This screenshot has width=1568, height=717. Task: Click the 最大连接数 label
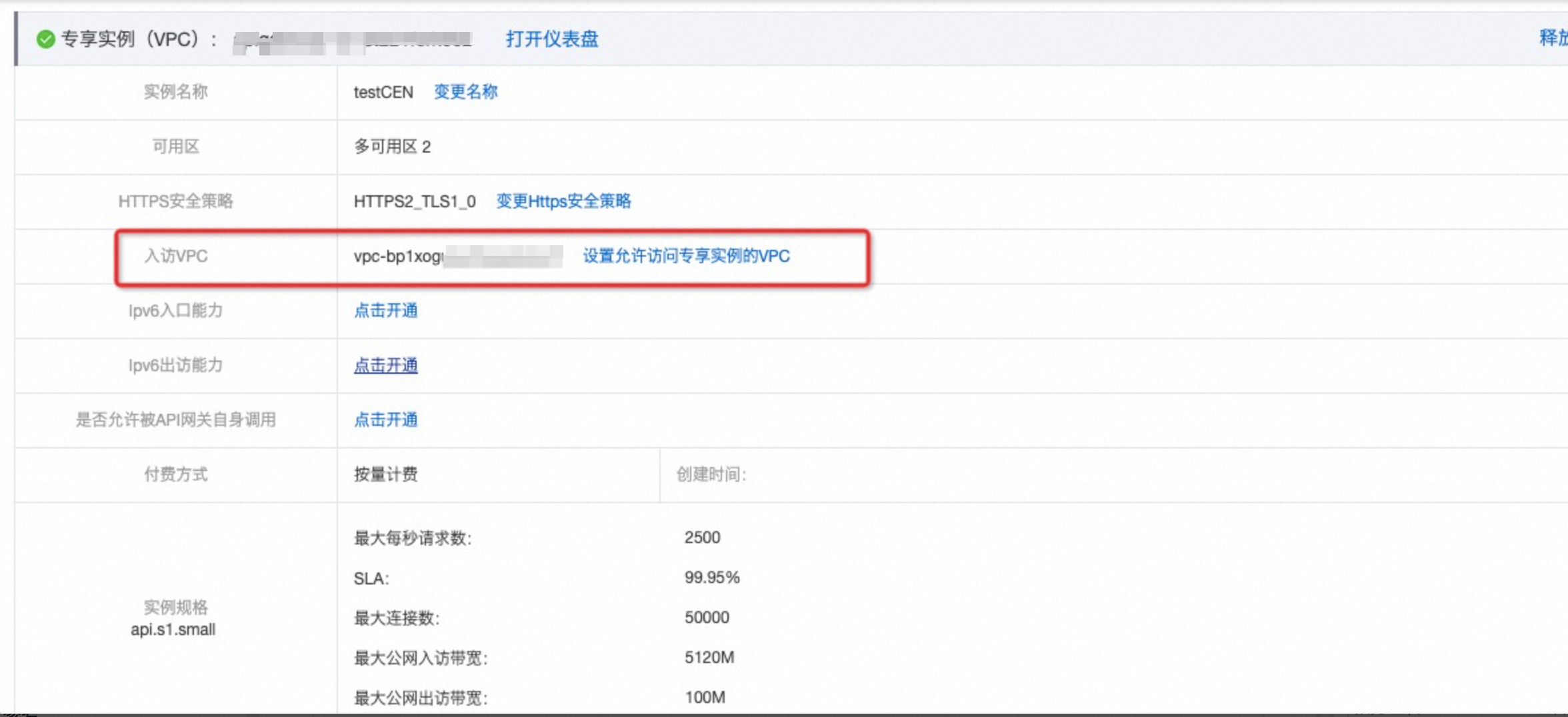pos(397,618)
